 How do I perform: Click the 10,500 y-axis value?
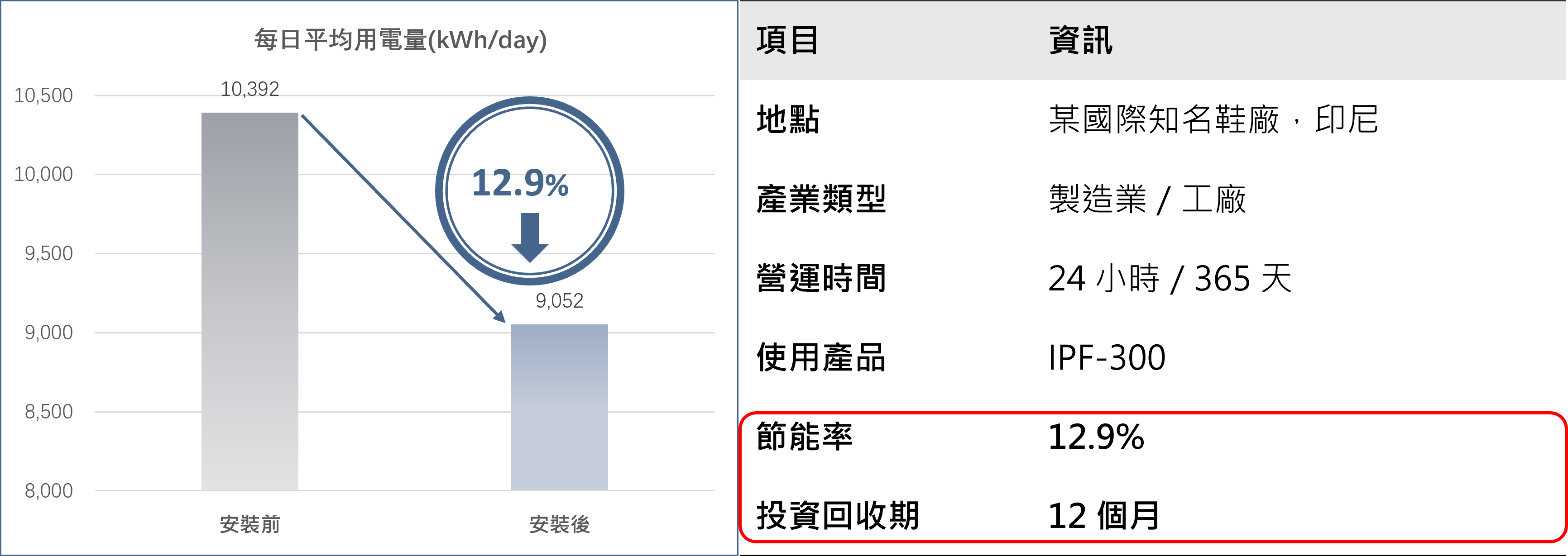pyautogui.click(x=43, y=95)
